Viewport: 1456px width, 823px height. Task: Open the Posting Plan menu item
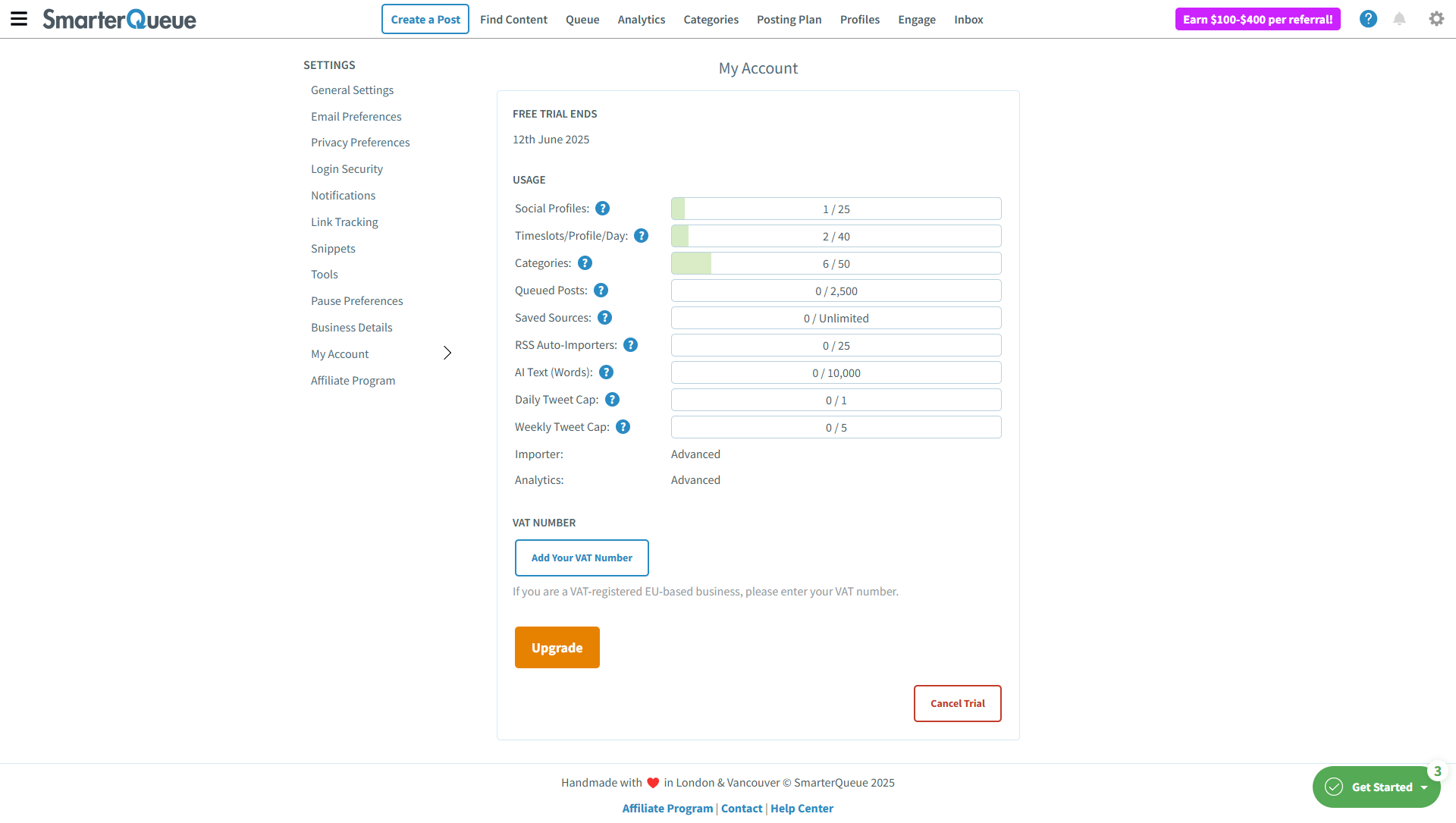(x=789, y=20)
